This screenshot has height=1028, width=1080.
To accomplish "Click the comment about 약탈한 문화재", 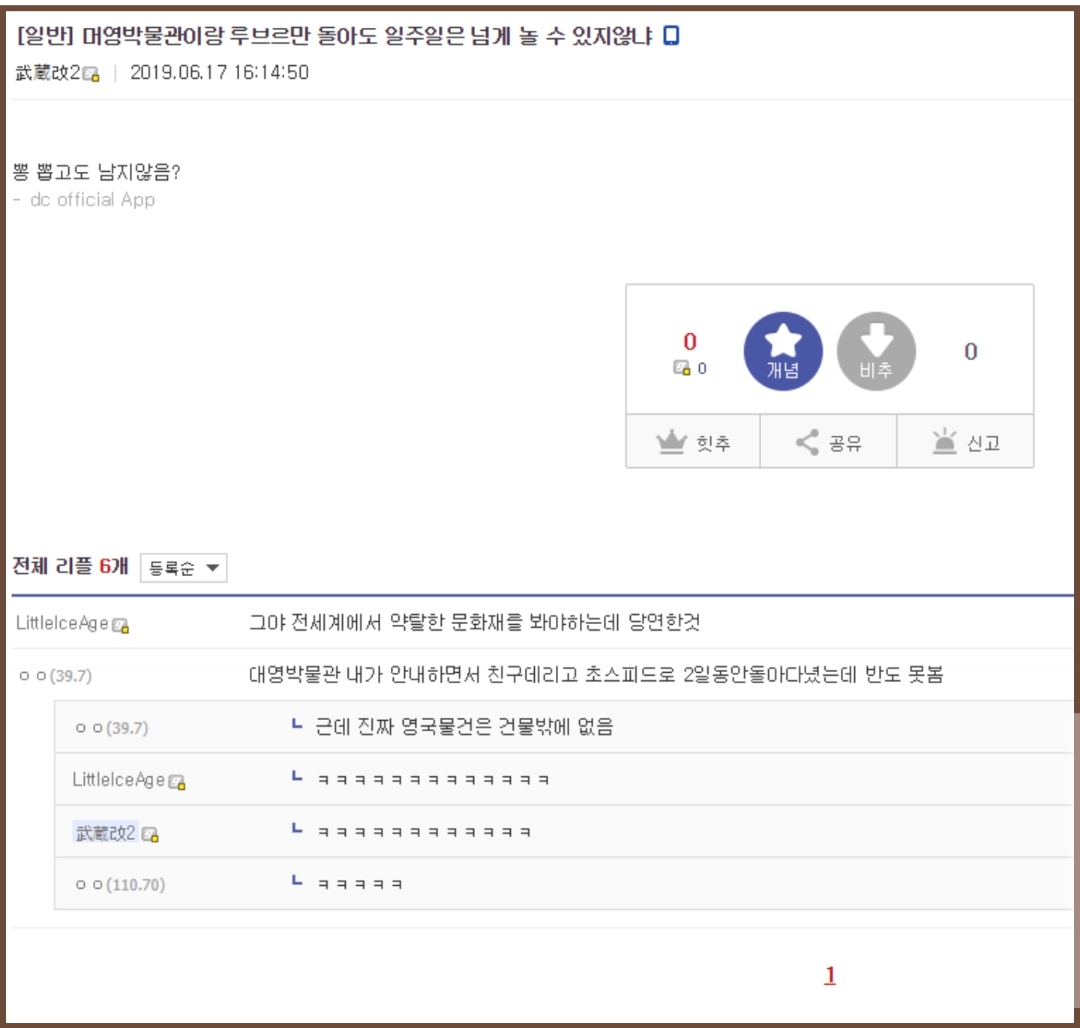I will (474, 623).
